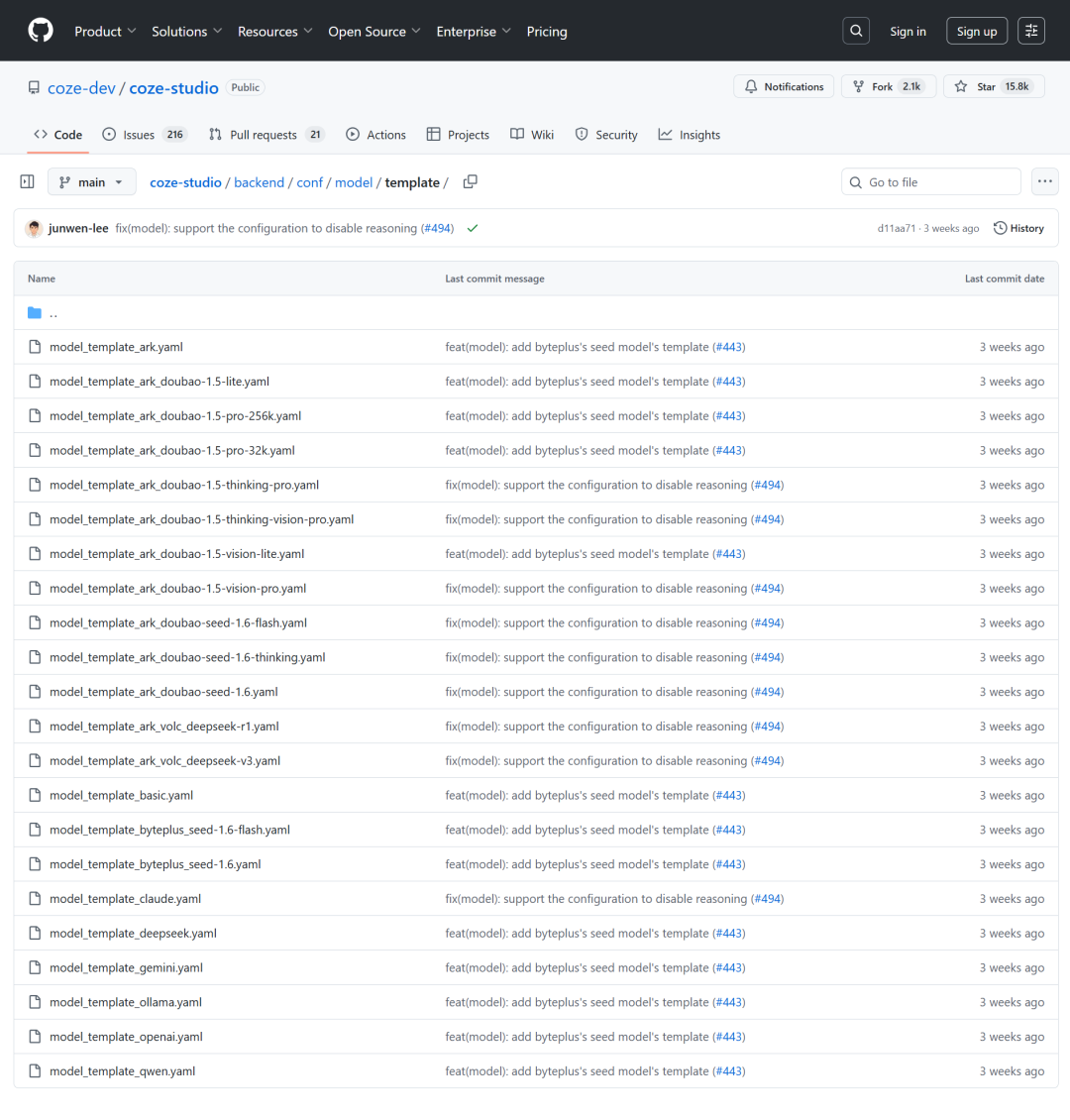Select the Code tab
Image resolution: width=1070 pixels, height=1120 pixels.
coord(57,134)
